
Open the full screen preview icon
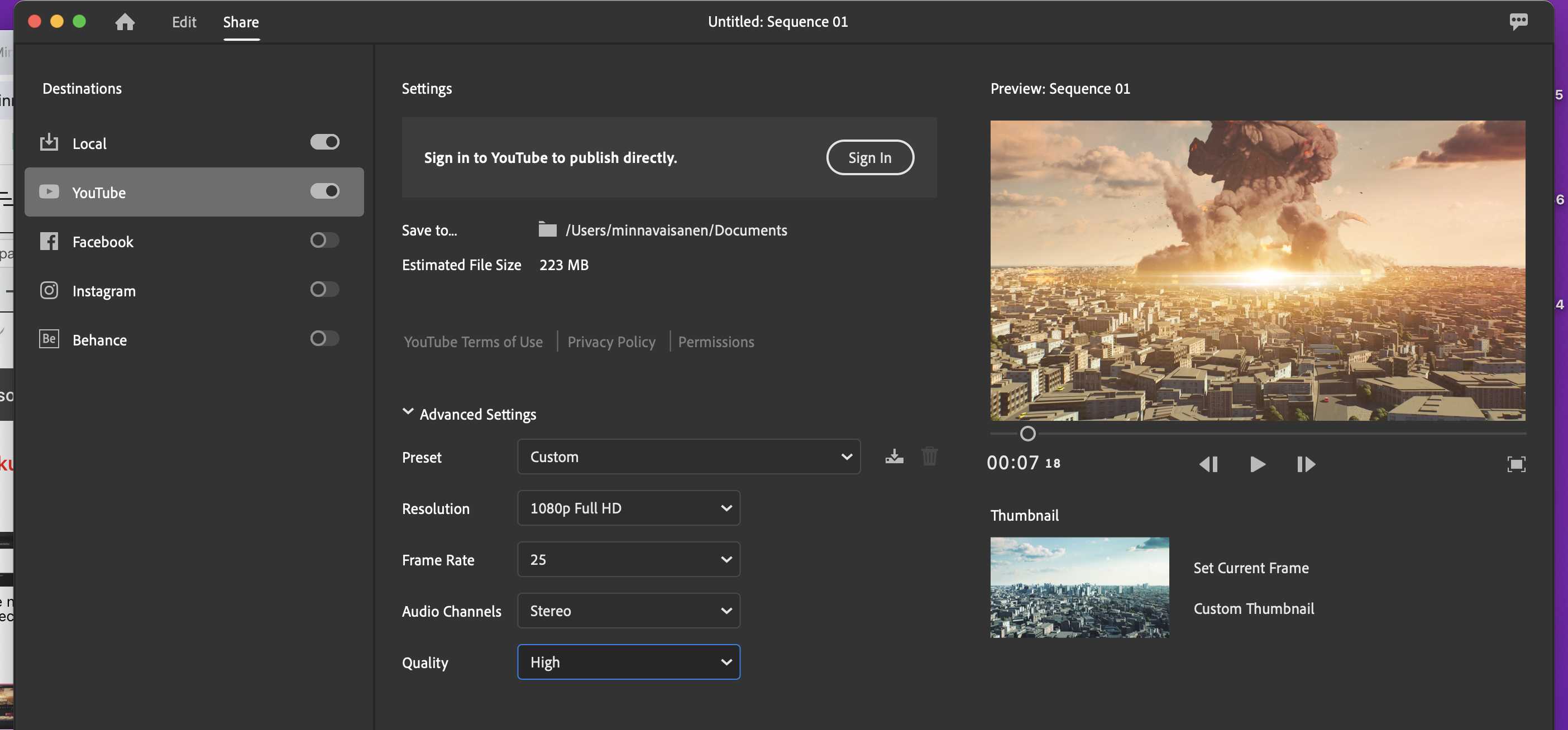click(1516, 464)
